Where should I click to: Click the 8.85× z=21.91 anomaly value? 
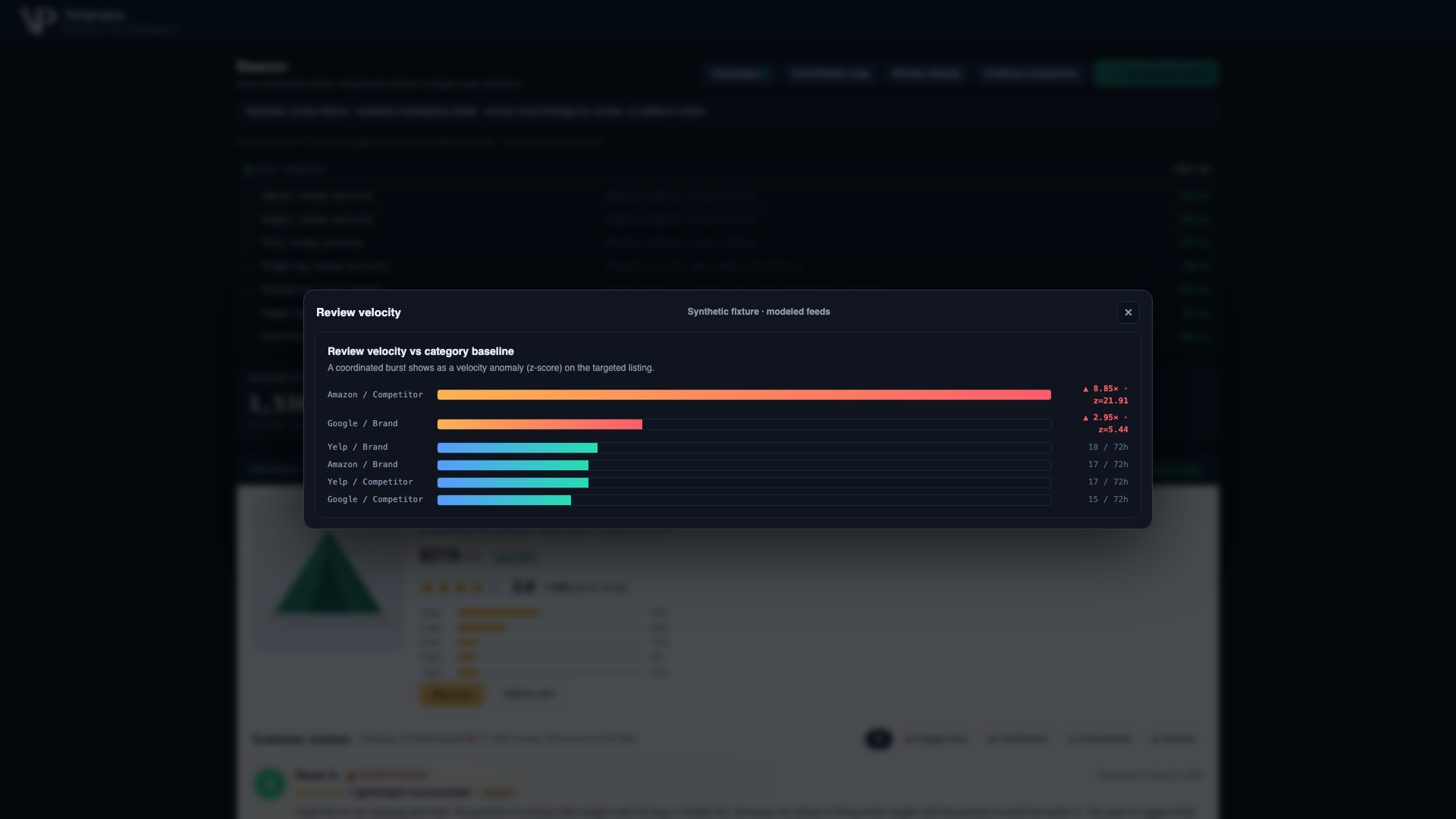pyautogui.click(x=1105, y=395)
